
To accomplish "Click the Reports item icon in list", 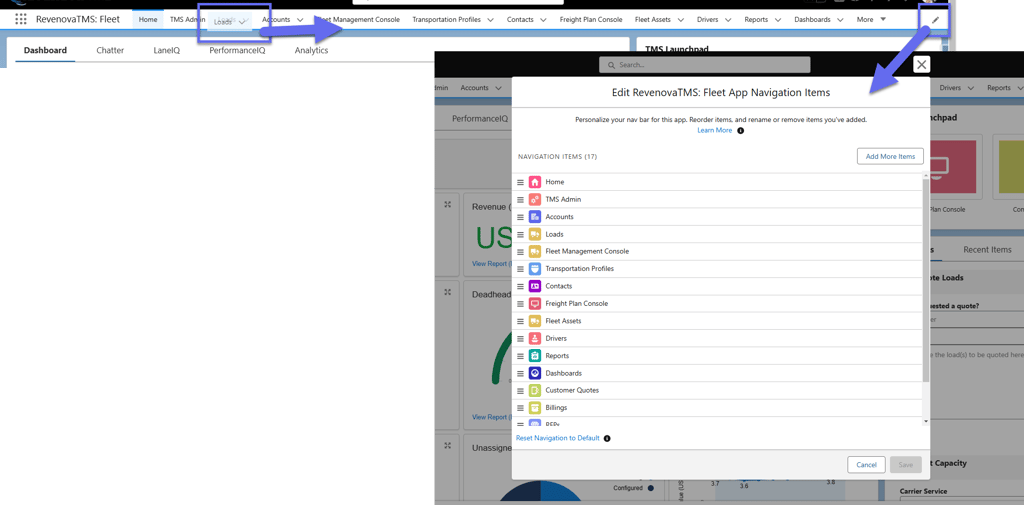I will 535,355.
